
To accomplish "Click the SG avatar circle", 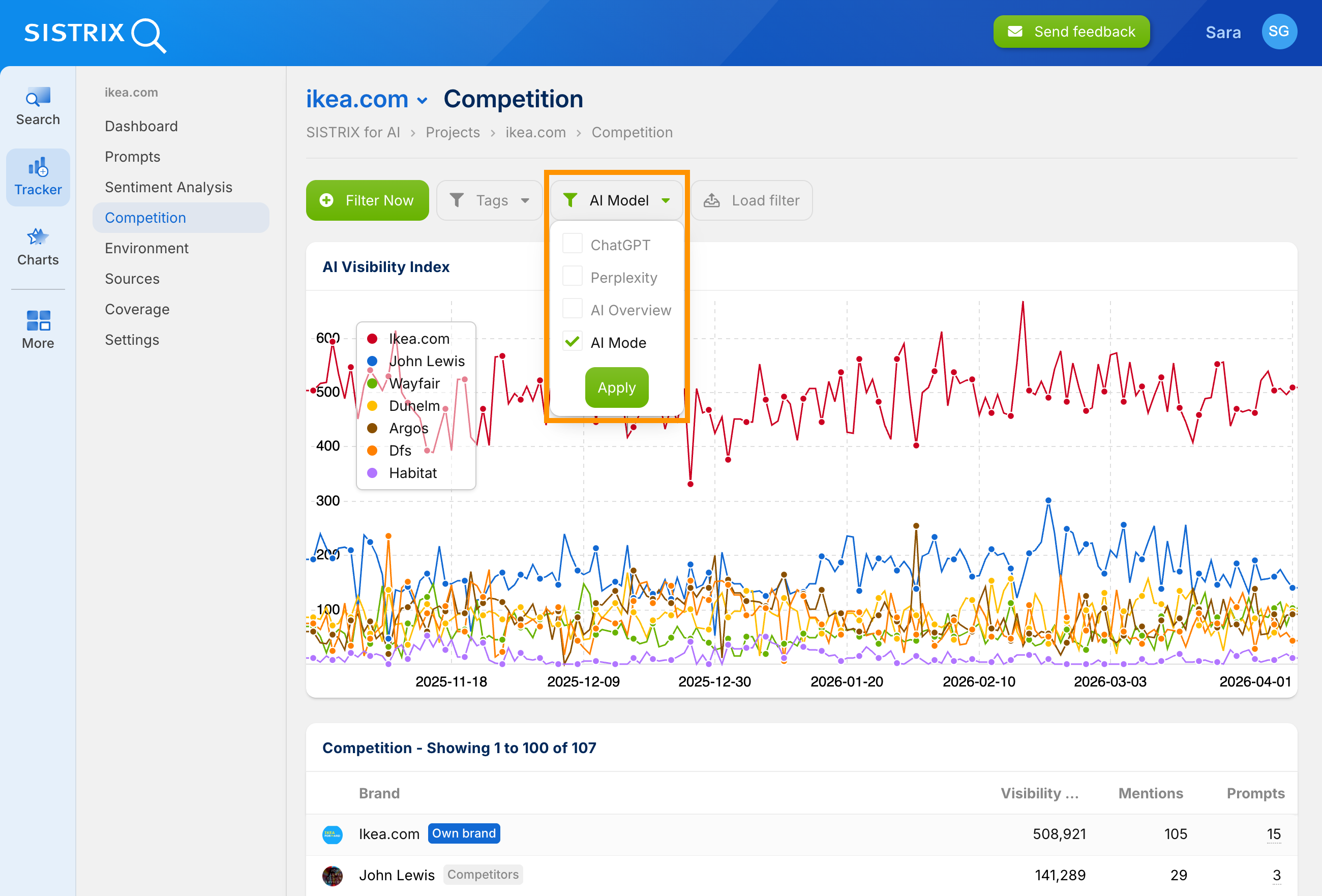I will pyautogui.click(x=1279, y=32).
